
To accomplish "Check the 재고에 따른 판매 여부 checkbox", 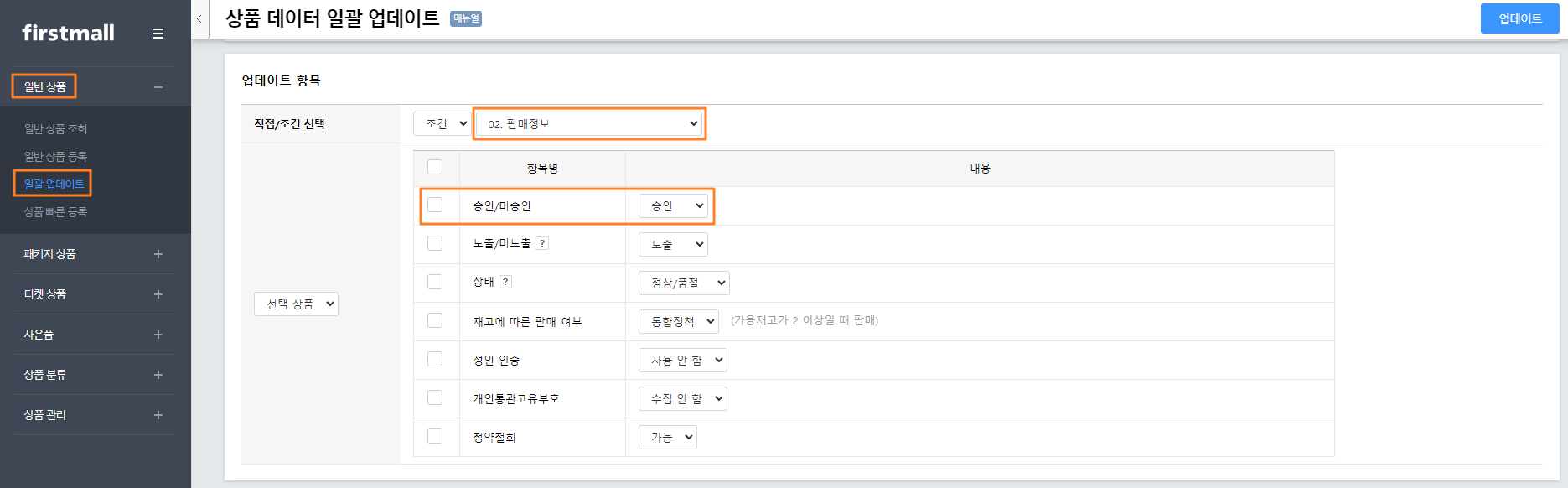I will coord(435,320).
